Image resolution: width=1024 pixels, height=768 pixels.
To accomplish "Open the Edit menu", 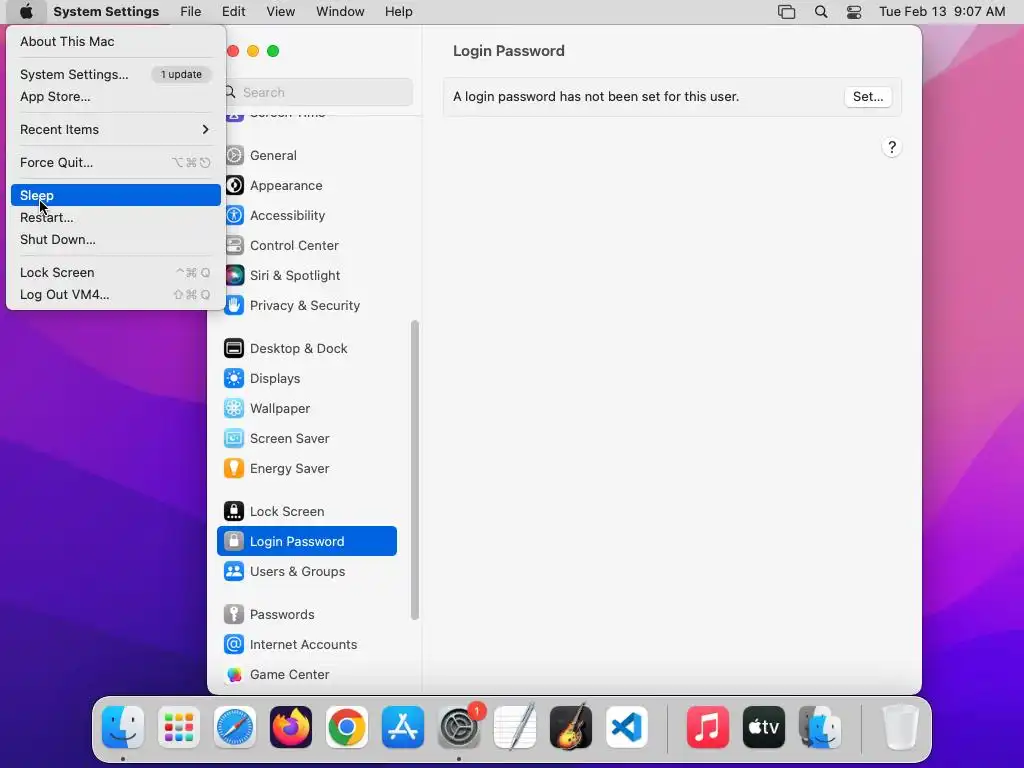I will [x=233, y=12].
